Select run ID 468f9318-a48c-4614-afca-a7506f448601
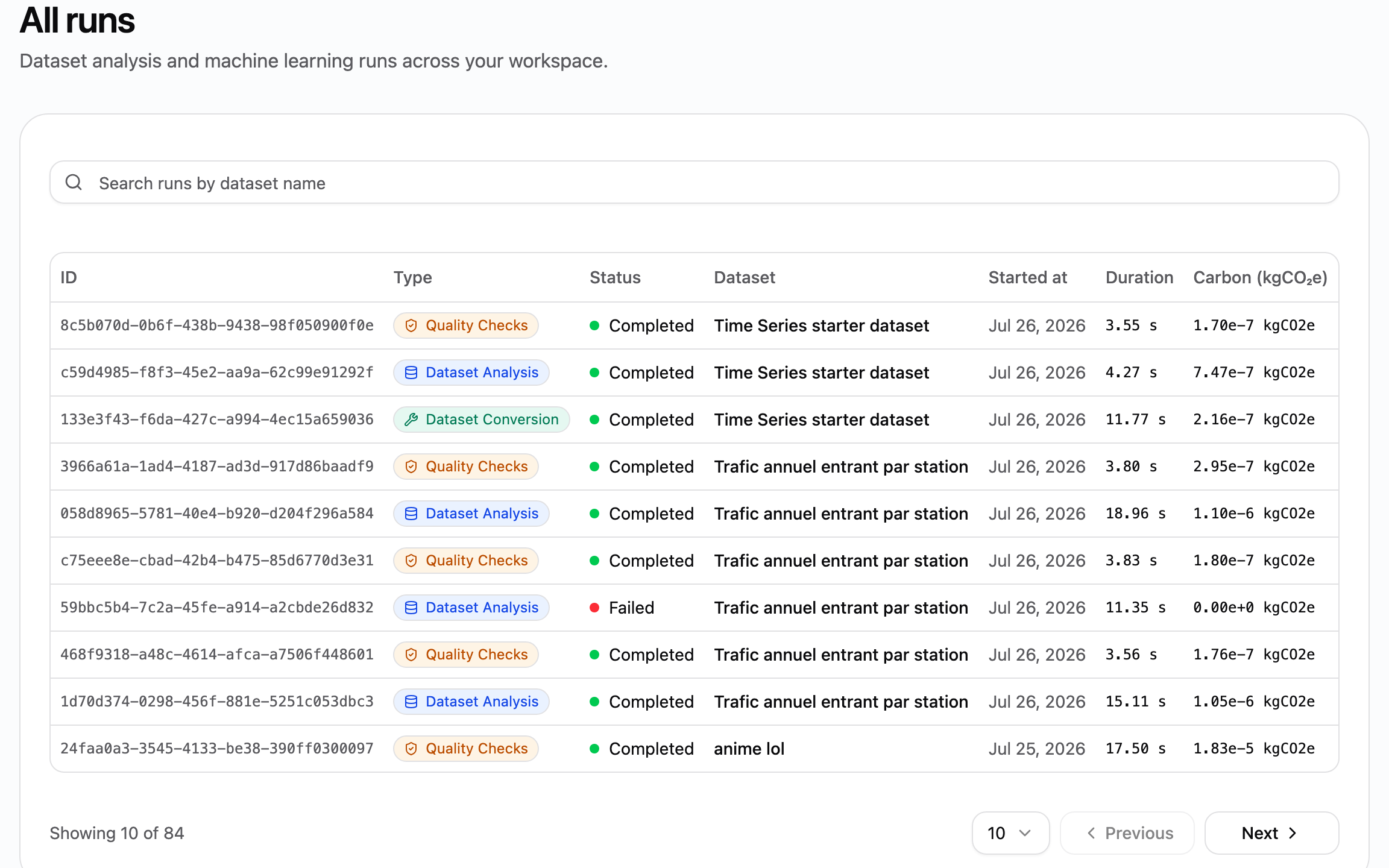The image size is (1389, 868). click(x=217, y=655)
